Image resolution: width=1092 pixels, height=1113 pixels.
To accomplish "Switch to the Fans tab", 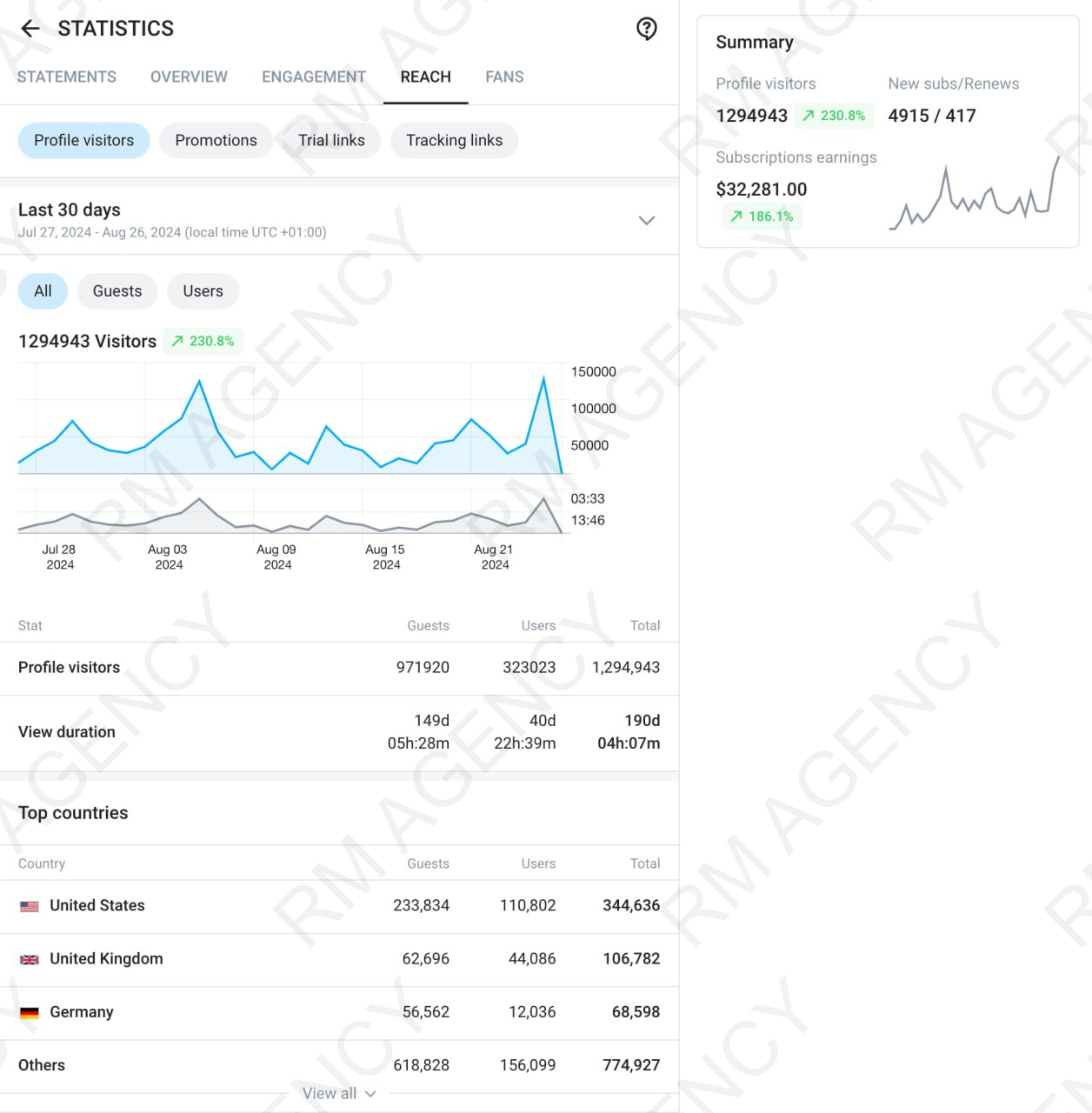I will (x=504, y=77).
